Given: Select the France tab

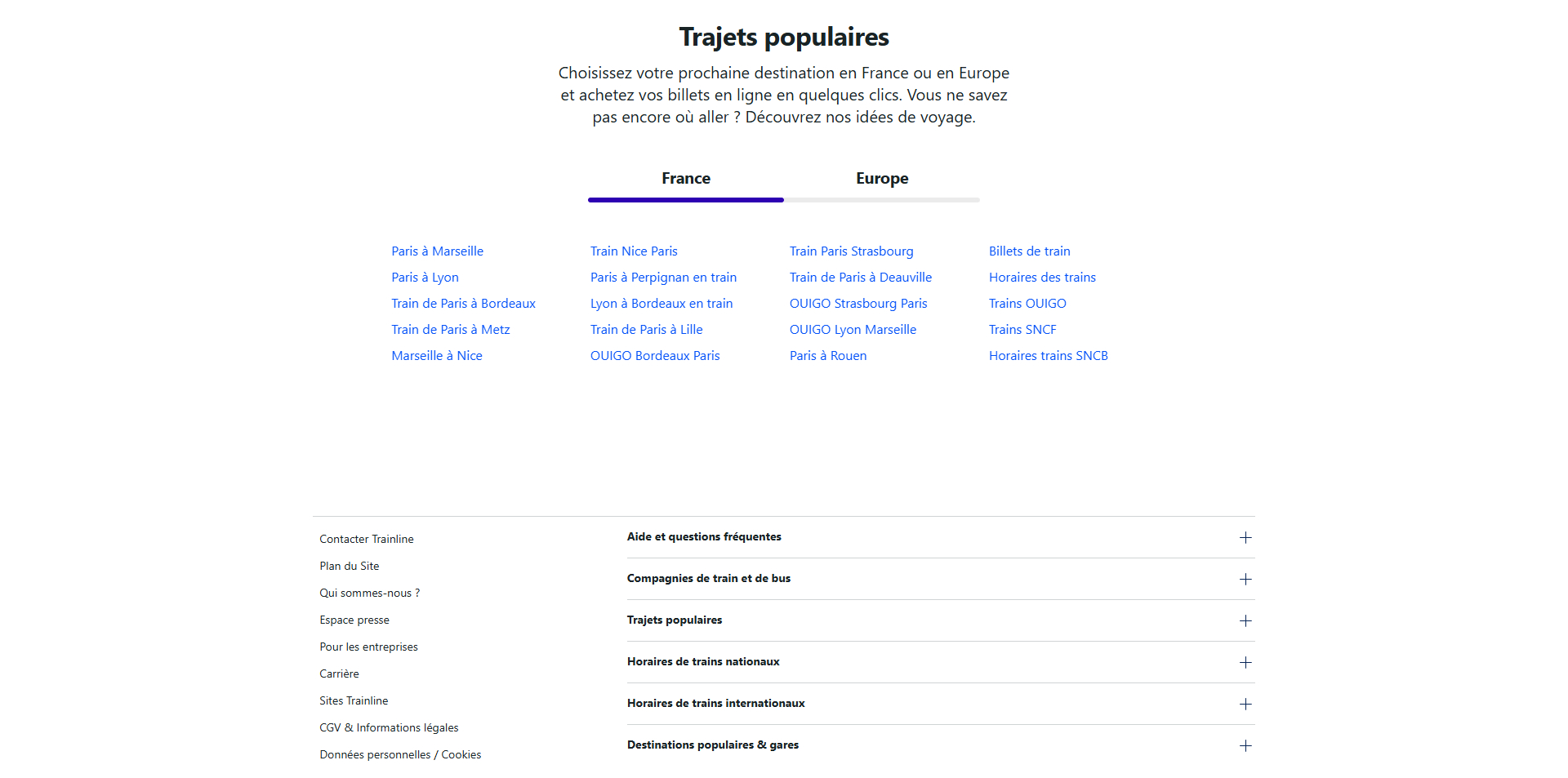Looking at the screenshot, I should click(x=686, y=179).
